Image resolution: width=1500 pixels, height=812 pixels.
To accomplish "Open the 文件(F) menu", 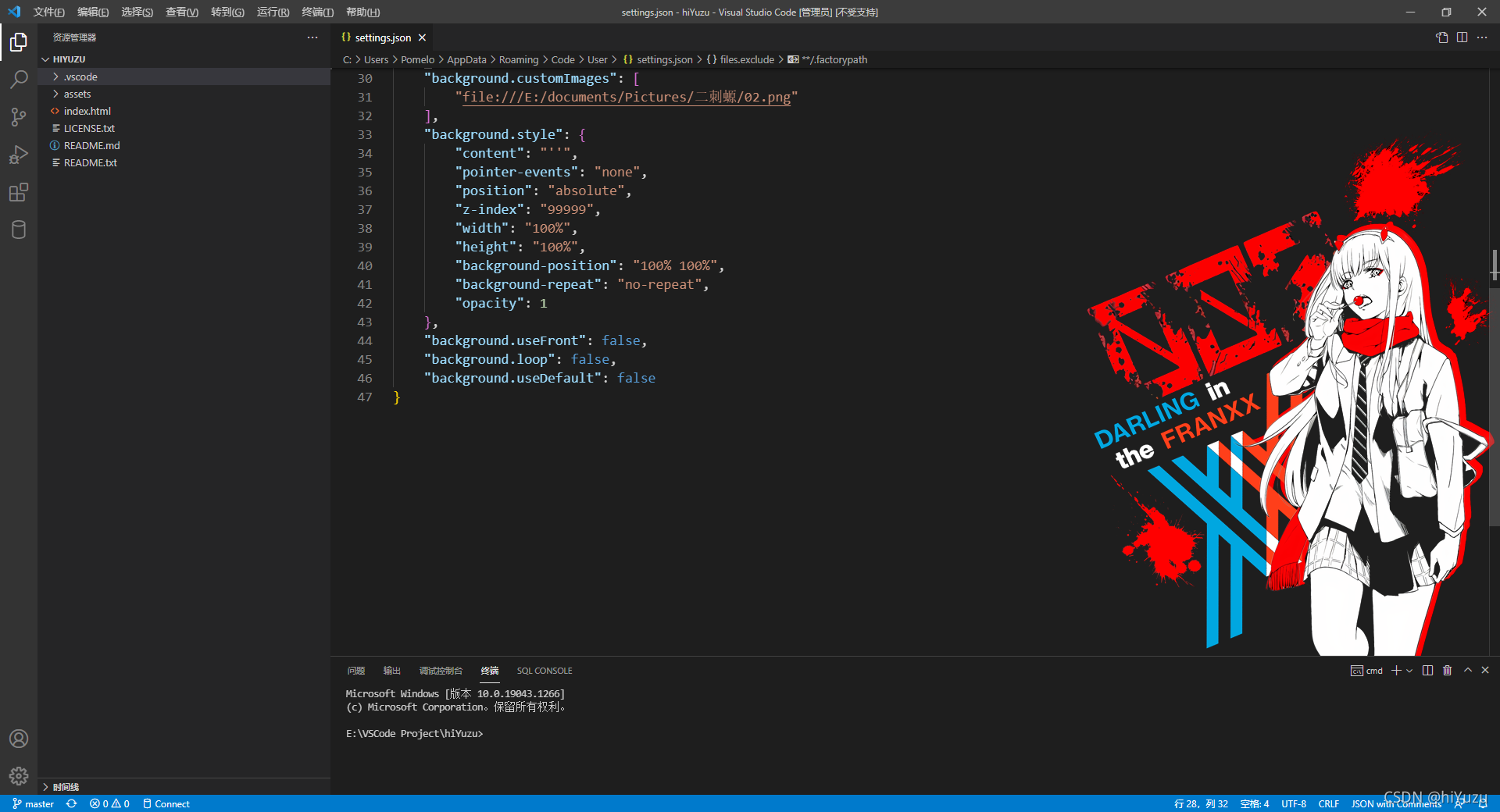I will 48,12.
